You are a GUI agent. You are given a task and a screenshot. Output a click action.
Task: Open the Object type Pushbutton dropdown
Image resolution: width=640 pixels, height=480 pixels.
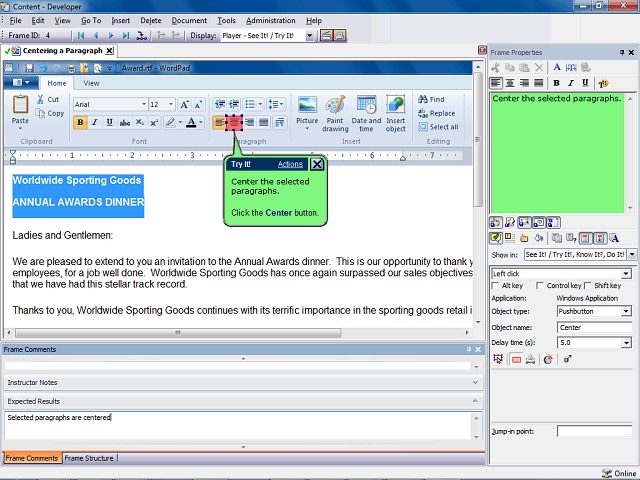click(626, 311)
